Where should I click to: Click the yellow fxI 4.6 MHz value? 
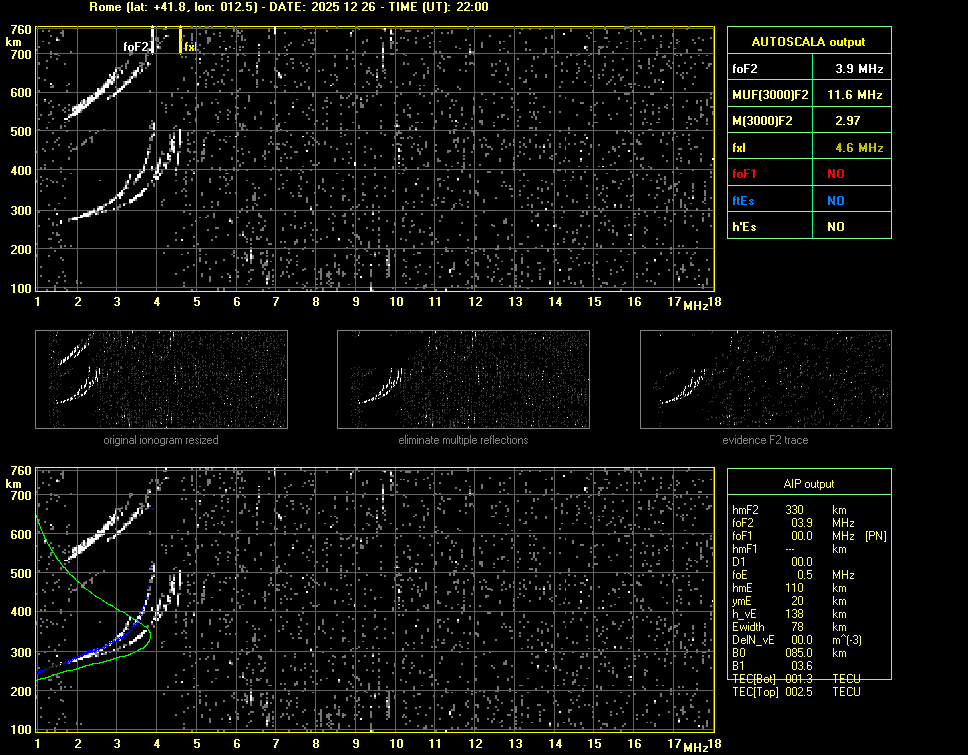[850, 147]
